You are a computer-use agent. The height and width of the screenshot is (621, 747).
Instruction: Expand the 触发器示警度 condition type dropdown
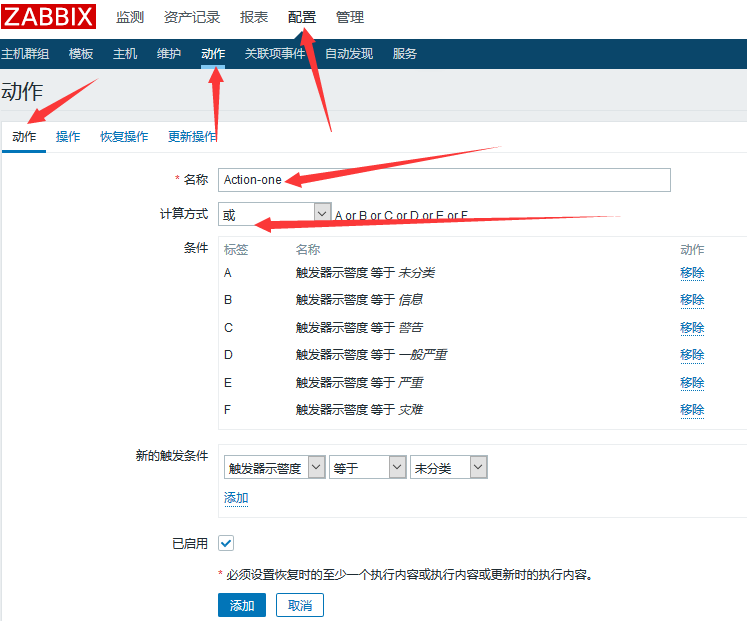(x=274, y=467)
